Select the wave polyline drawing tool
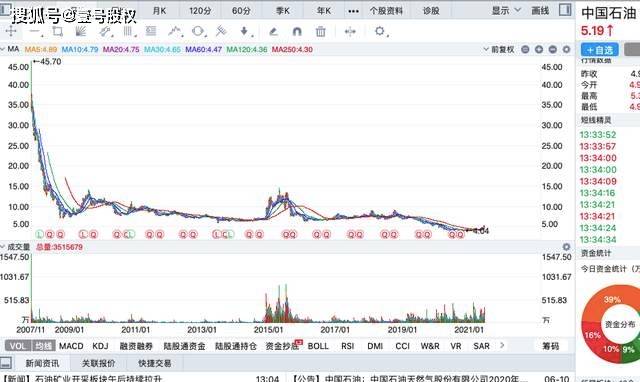This screenshot has width=640, height=382. (x=176, y=31)
